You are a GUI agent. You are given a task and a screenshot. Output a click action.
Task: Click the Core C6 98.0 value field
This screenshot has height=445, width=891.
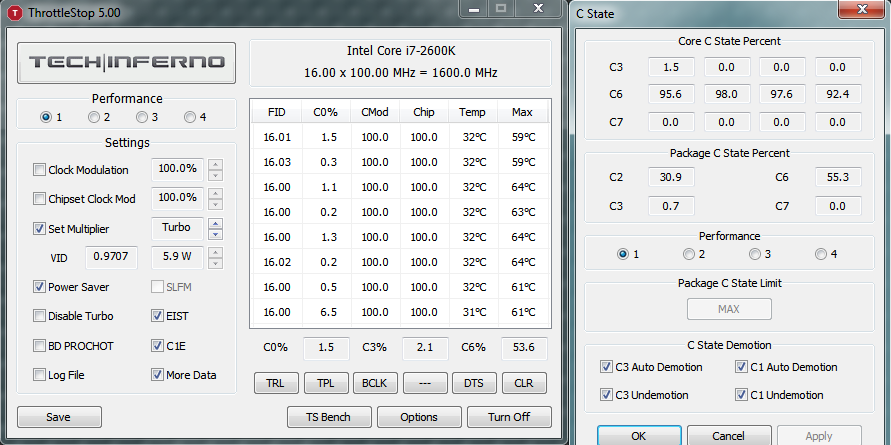point(727,94)
